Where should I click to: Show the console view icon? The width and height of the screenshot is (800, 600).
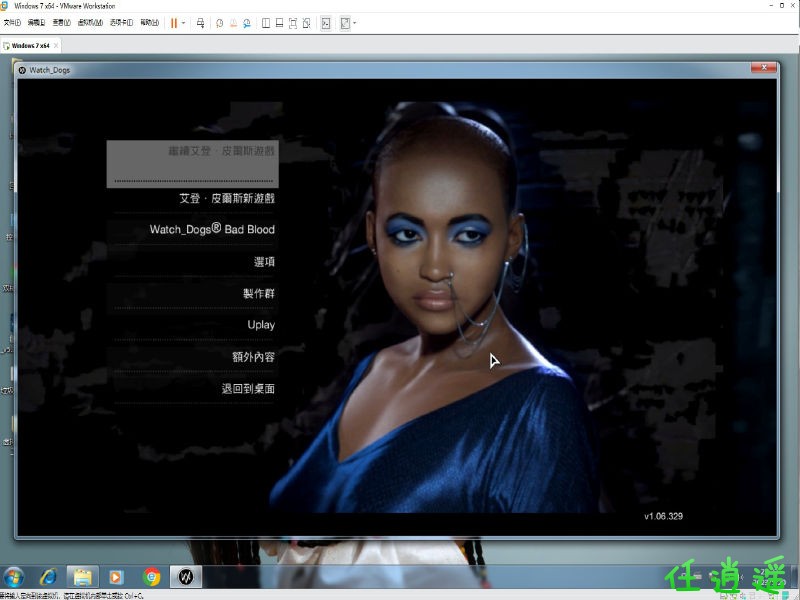tap(326, 23)
